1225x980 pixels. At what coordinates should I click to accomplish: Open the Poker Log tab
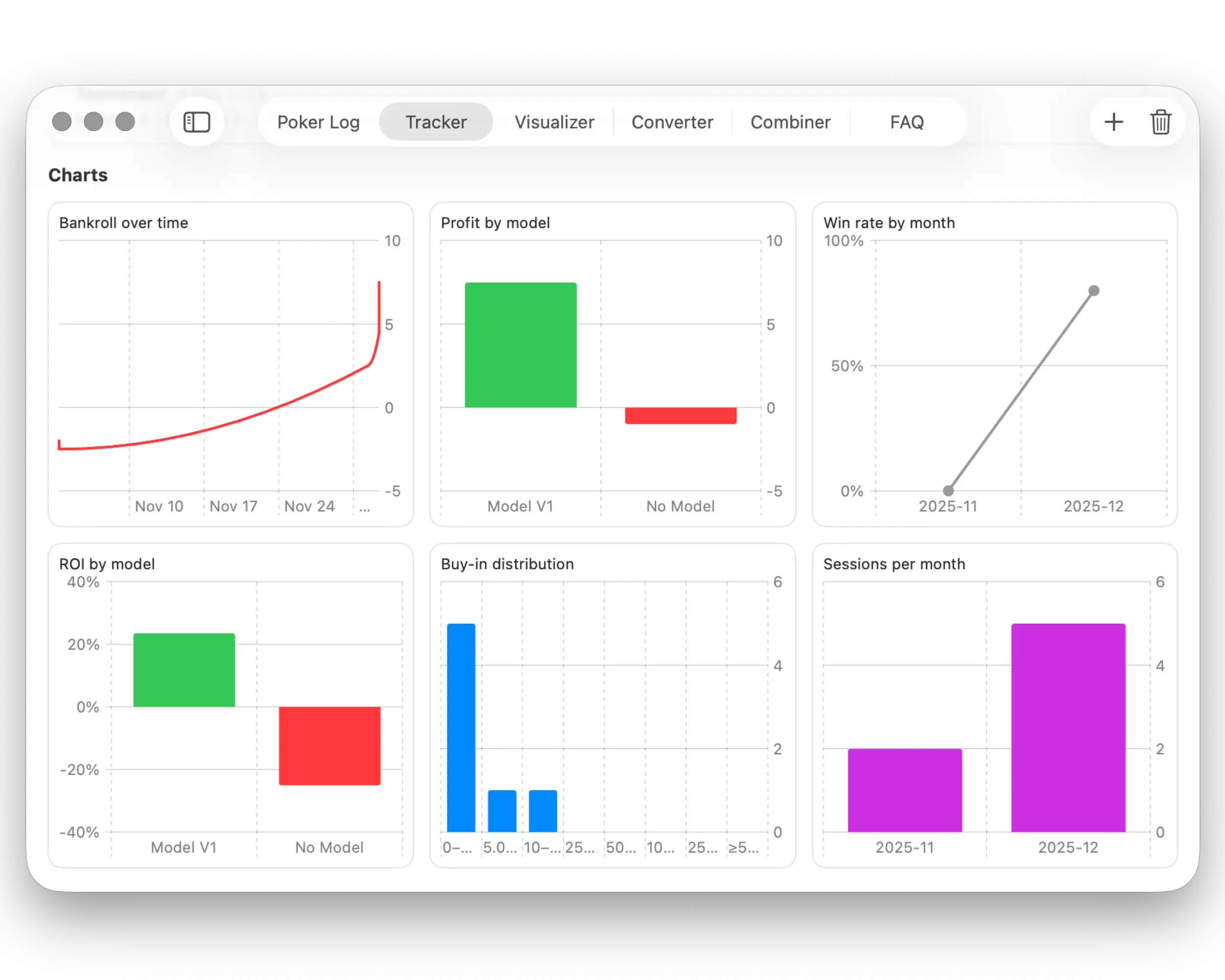coord(318,122)
